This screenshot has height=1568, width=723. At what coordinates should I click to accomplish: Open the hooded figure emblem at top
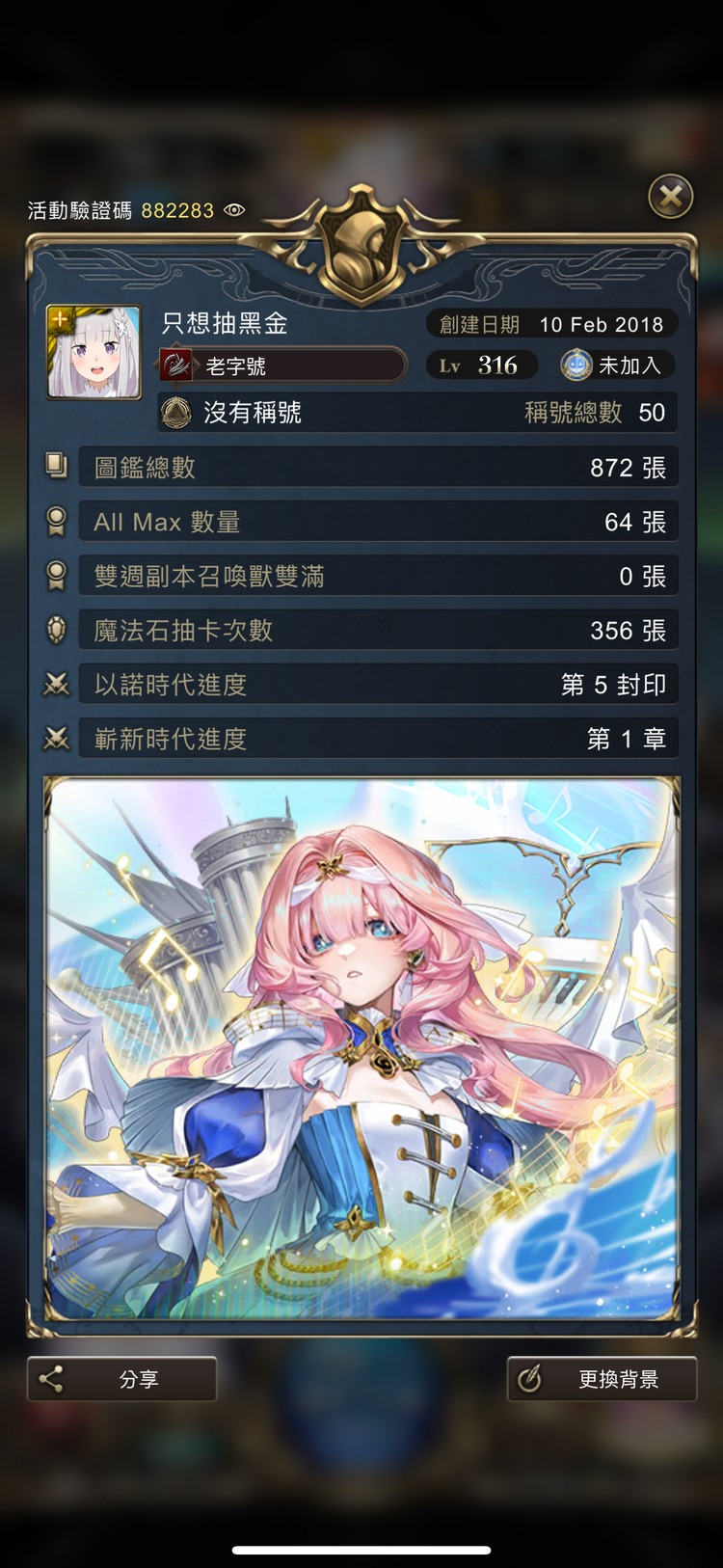click(x=361, y=243)
